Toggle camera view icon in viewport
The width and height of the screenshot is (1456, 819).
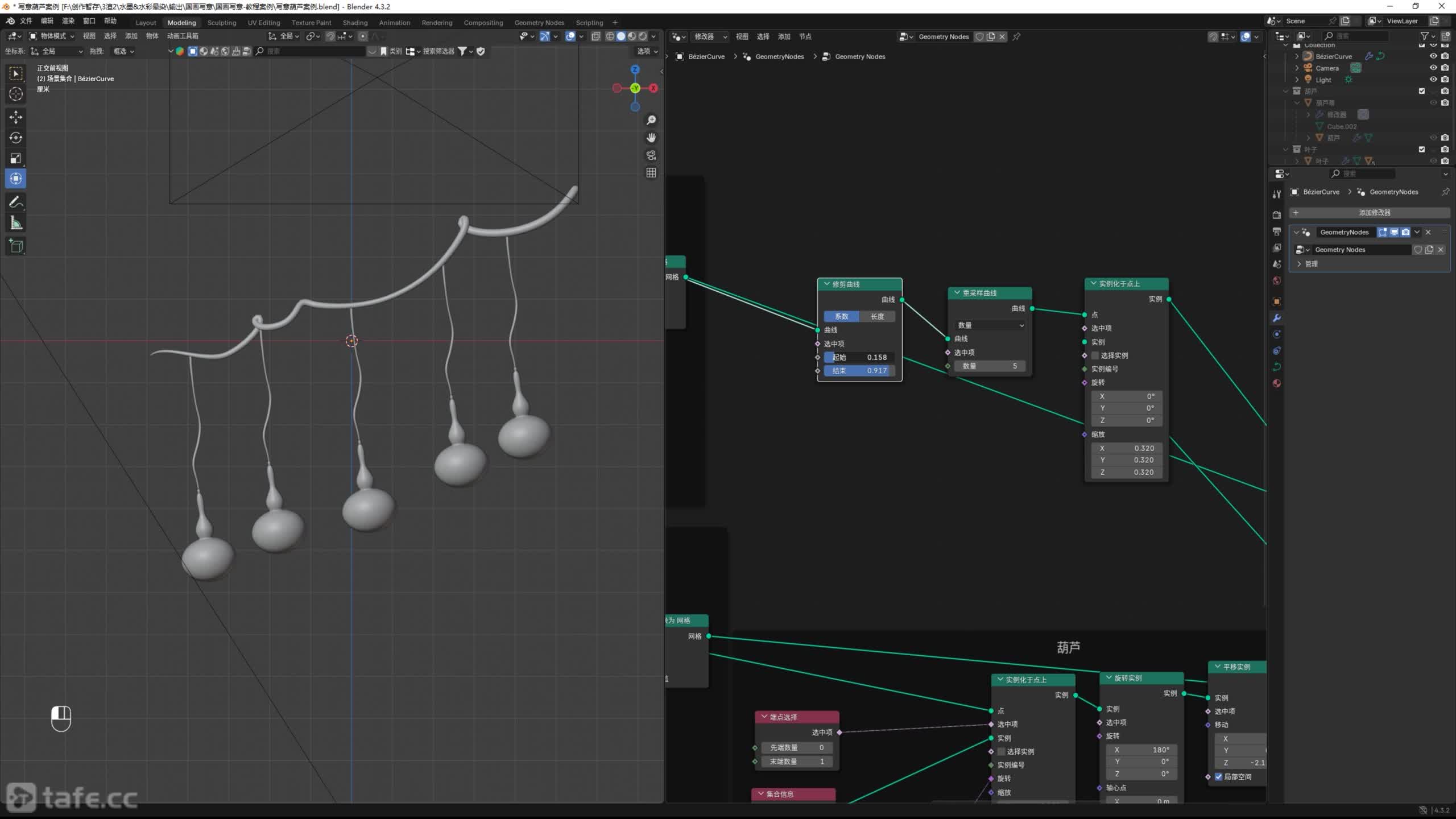pos(651,155)
